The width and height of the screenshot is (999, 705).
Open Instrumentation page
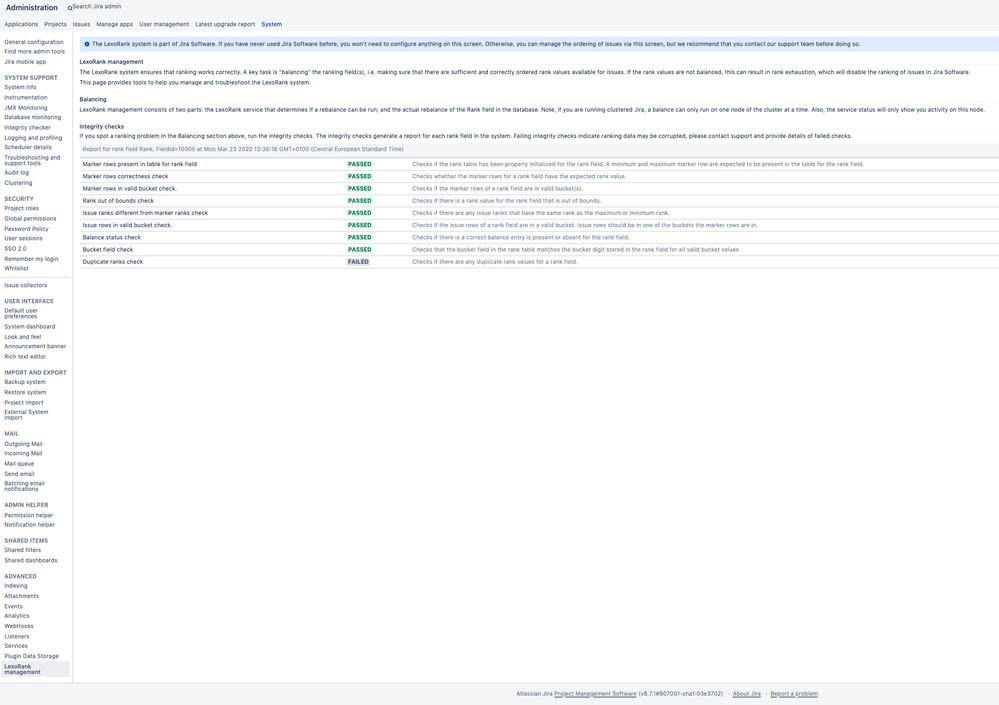point(25,97)
